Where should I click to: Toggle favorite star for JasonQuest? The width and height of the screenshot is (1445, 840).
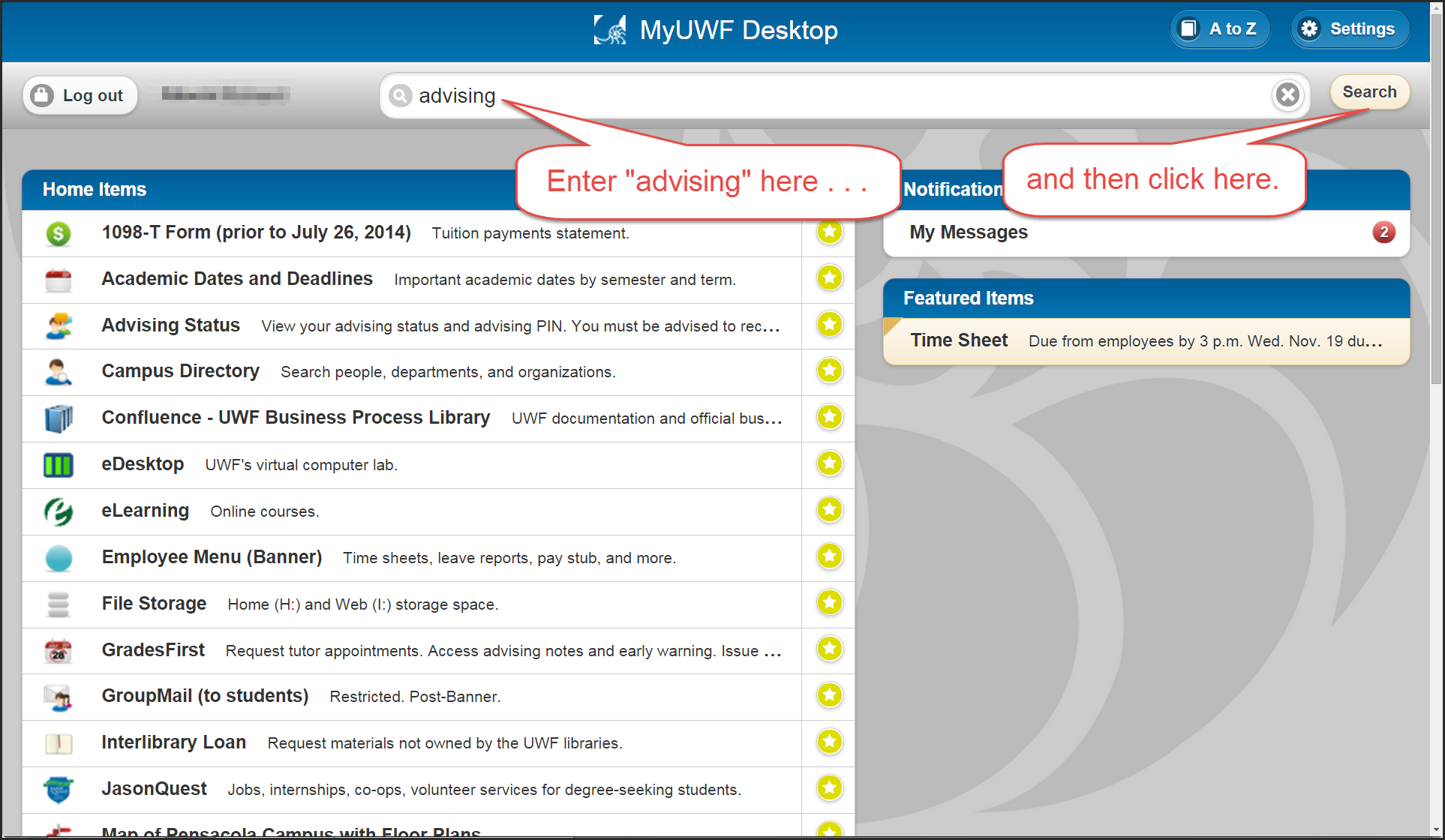830,788
